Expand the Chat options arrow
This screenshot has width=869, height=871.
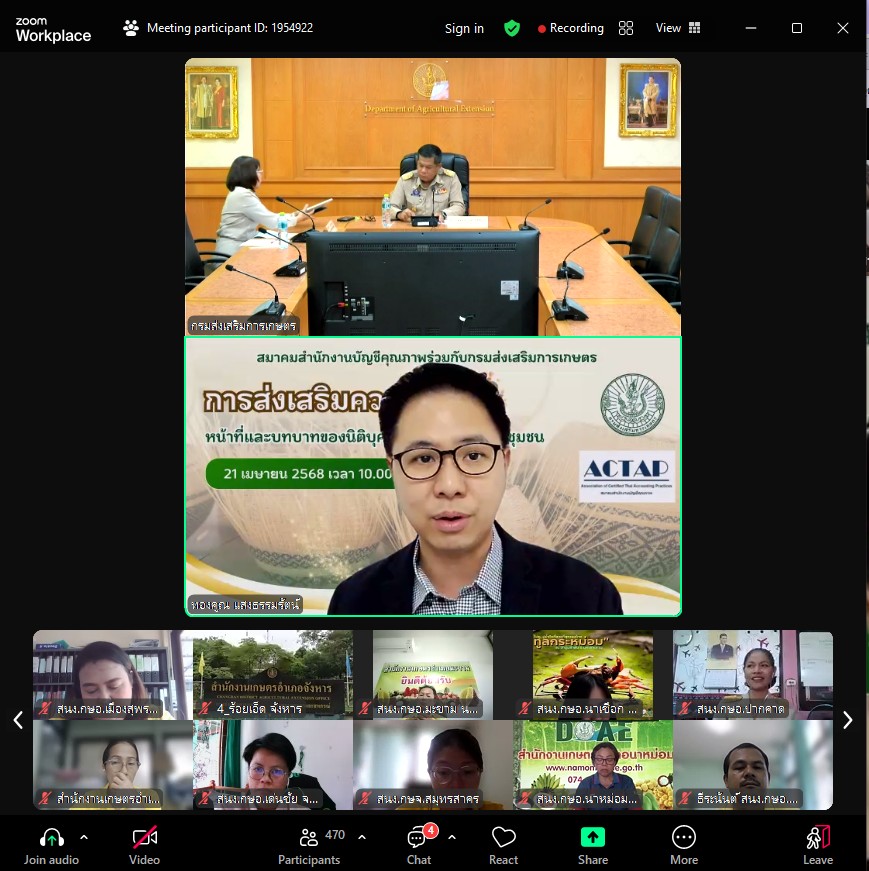(x=452, y=837)
